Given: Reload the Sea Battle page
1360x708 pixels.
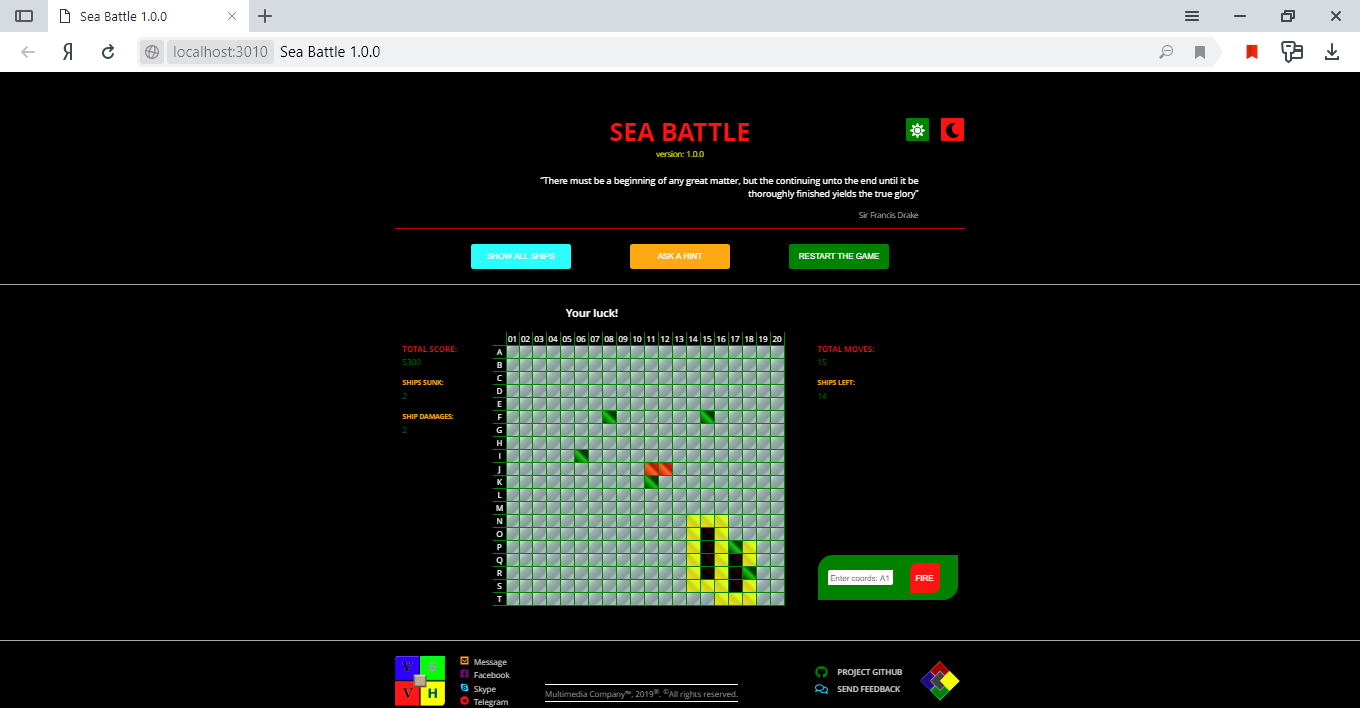Looking at the screenshot, I should [x=108, y=52].
